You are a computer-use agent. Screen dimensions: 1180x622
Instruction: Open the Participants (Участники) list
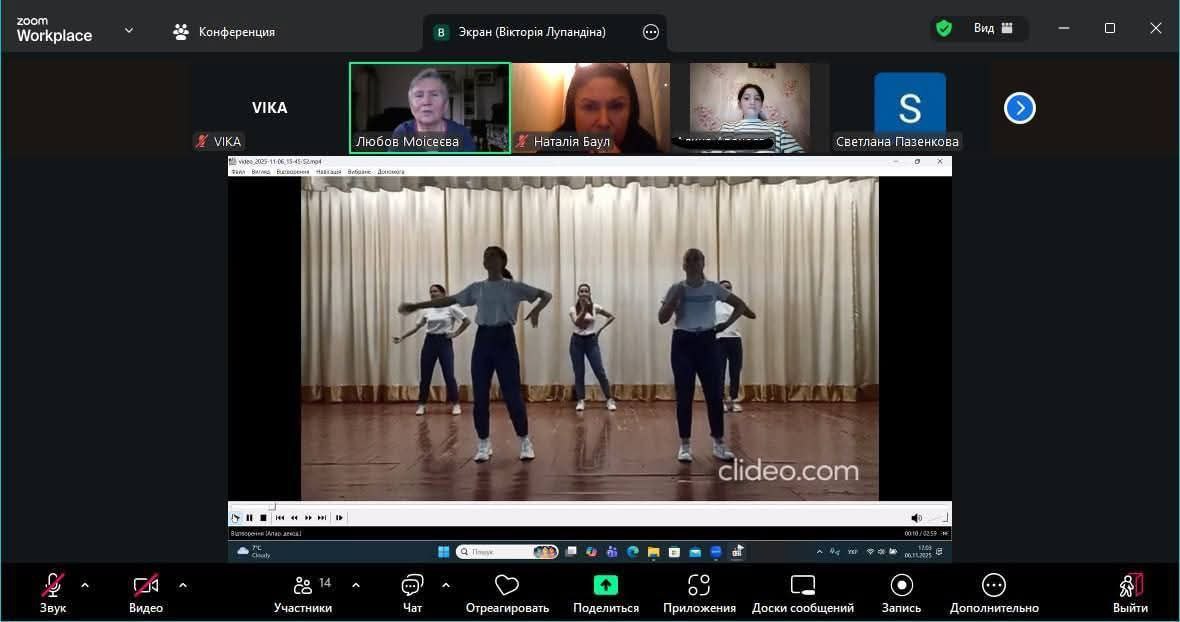pos(303,586)
